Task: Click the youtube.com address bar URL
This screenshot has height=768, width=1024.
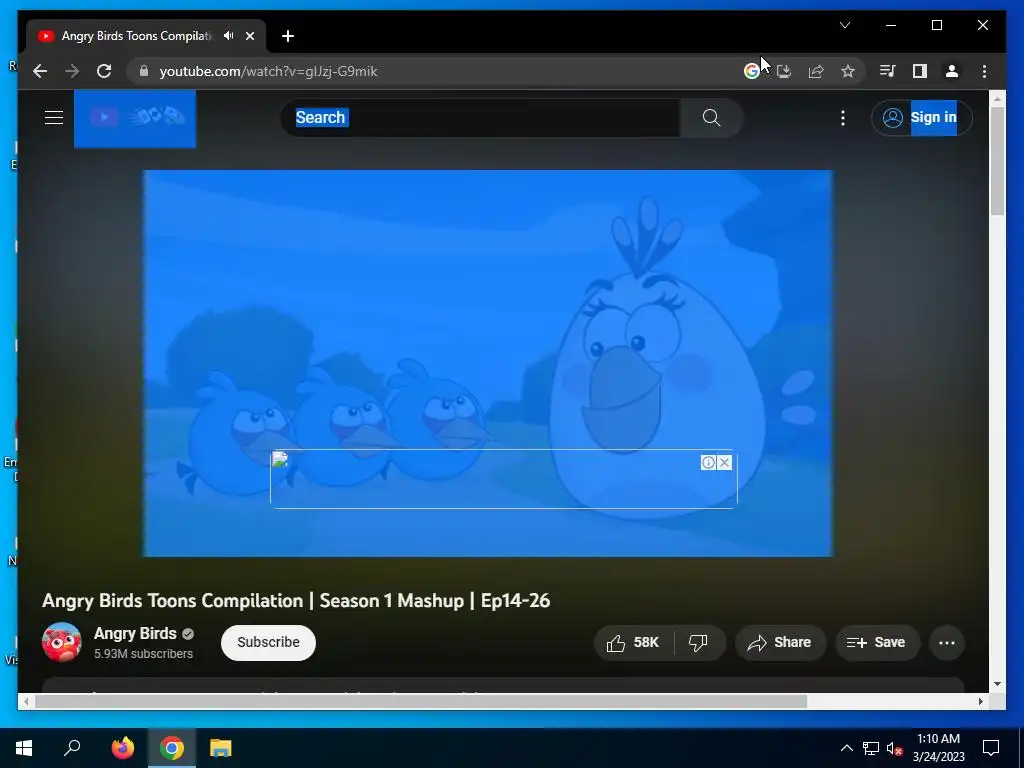Action: [x=268, y=71]
